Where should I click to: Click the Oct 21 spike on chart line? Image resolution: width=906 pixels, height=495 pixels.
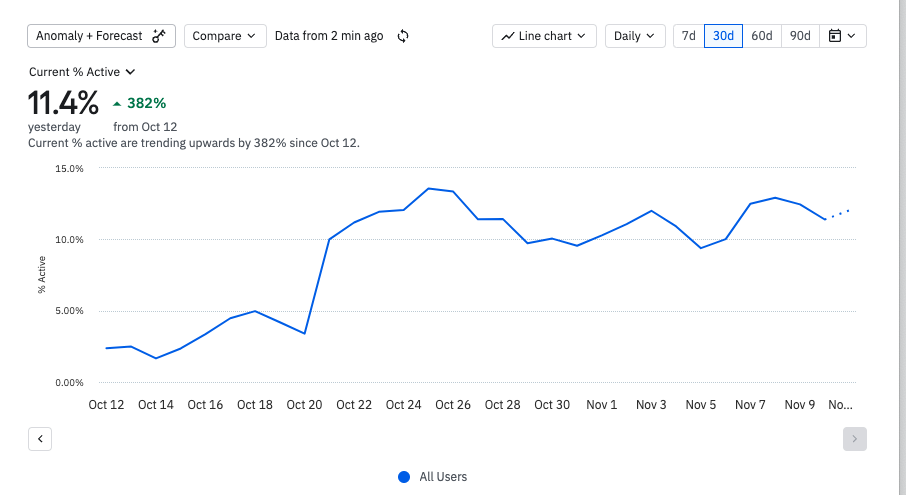point(329,240)
